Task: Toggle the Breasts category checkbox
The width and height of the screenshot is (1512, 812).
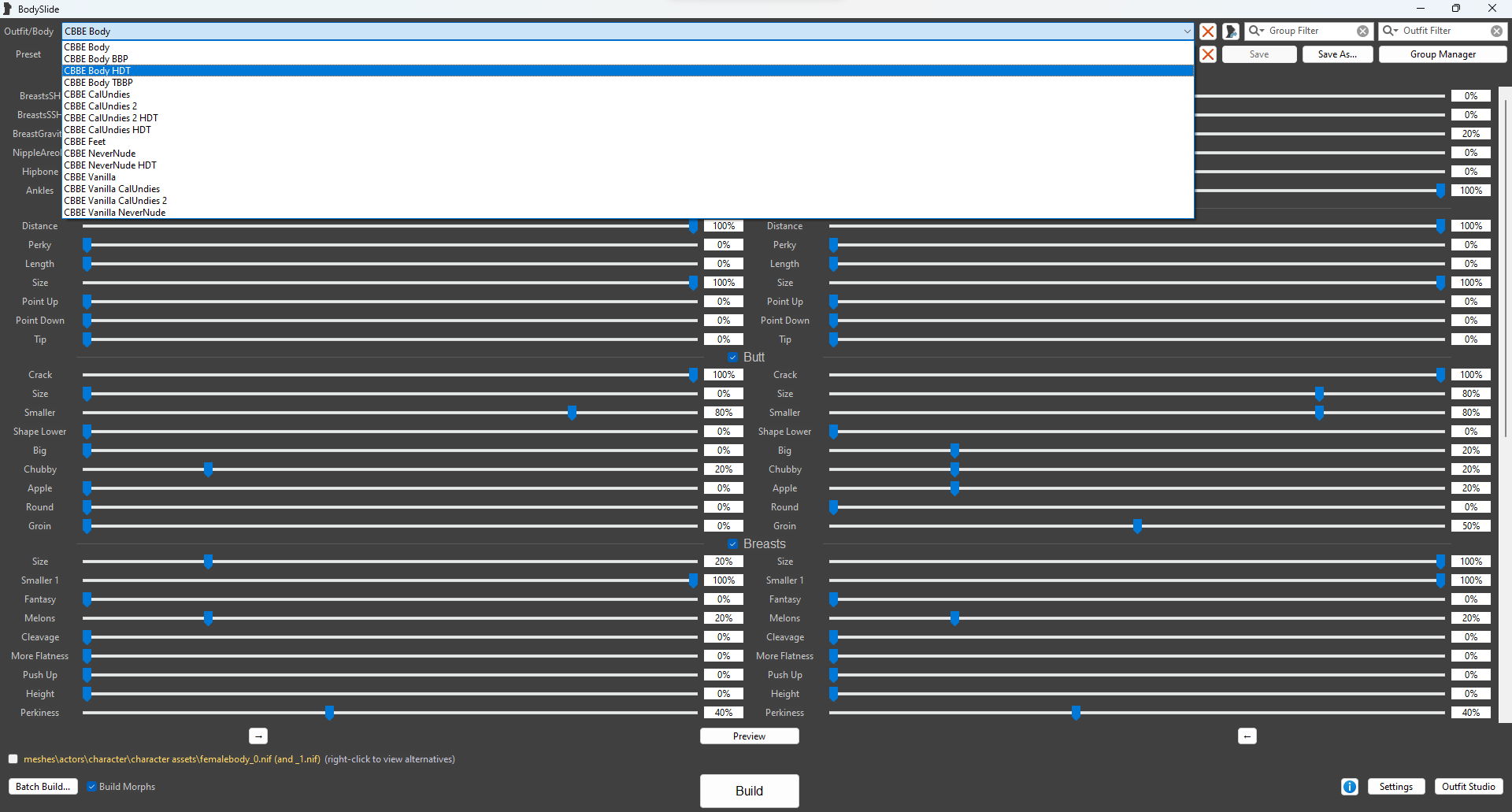Action: (x=733, y=544)
